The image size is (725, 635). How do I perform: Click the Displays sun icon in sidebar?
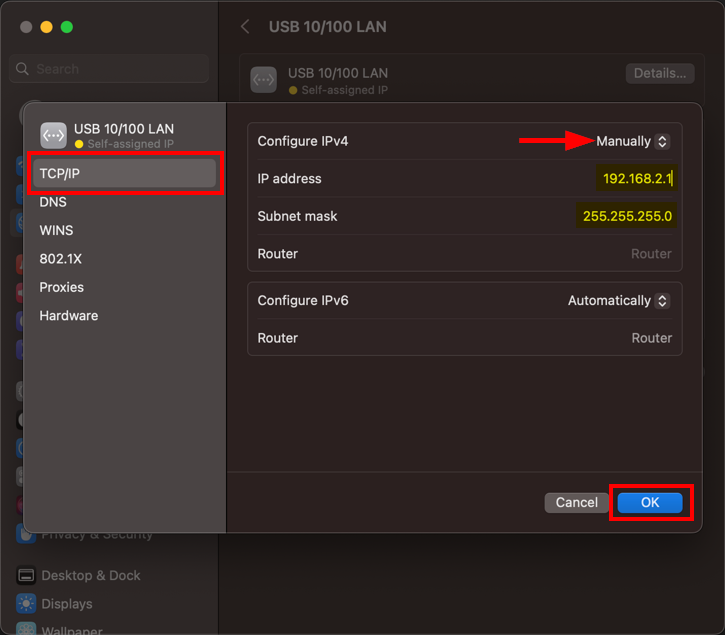(26, 604)
